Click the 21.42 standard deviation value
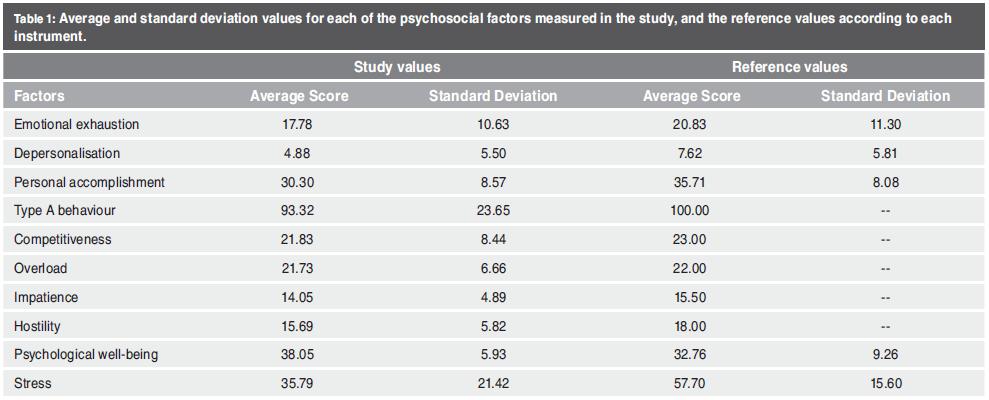Image resolution: width=989 pixels, height=400 pixels. (492, 383)
